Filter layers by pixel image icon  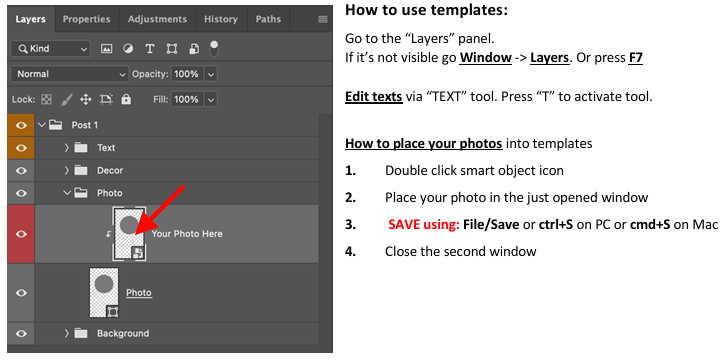click(106, 49)
